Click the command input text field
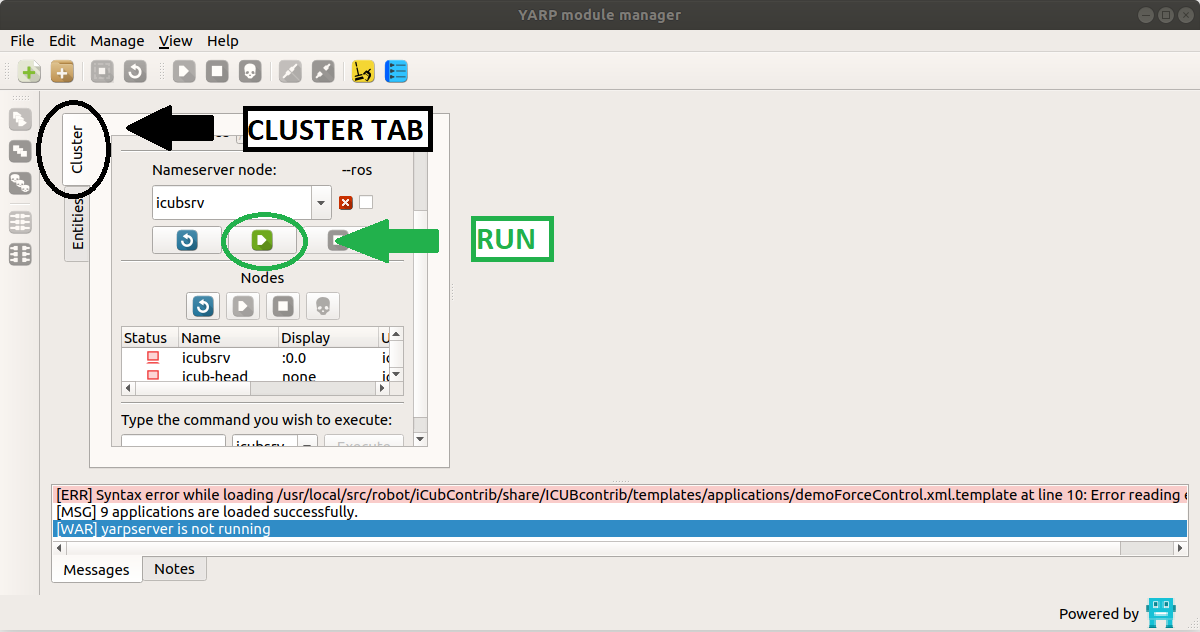Screen dimensions: 1200x632 pos(173,441)
